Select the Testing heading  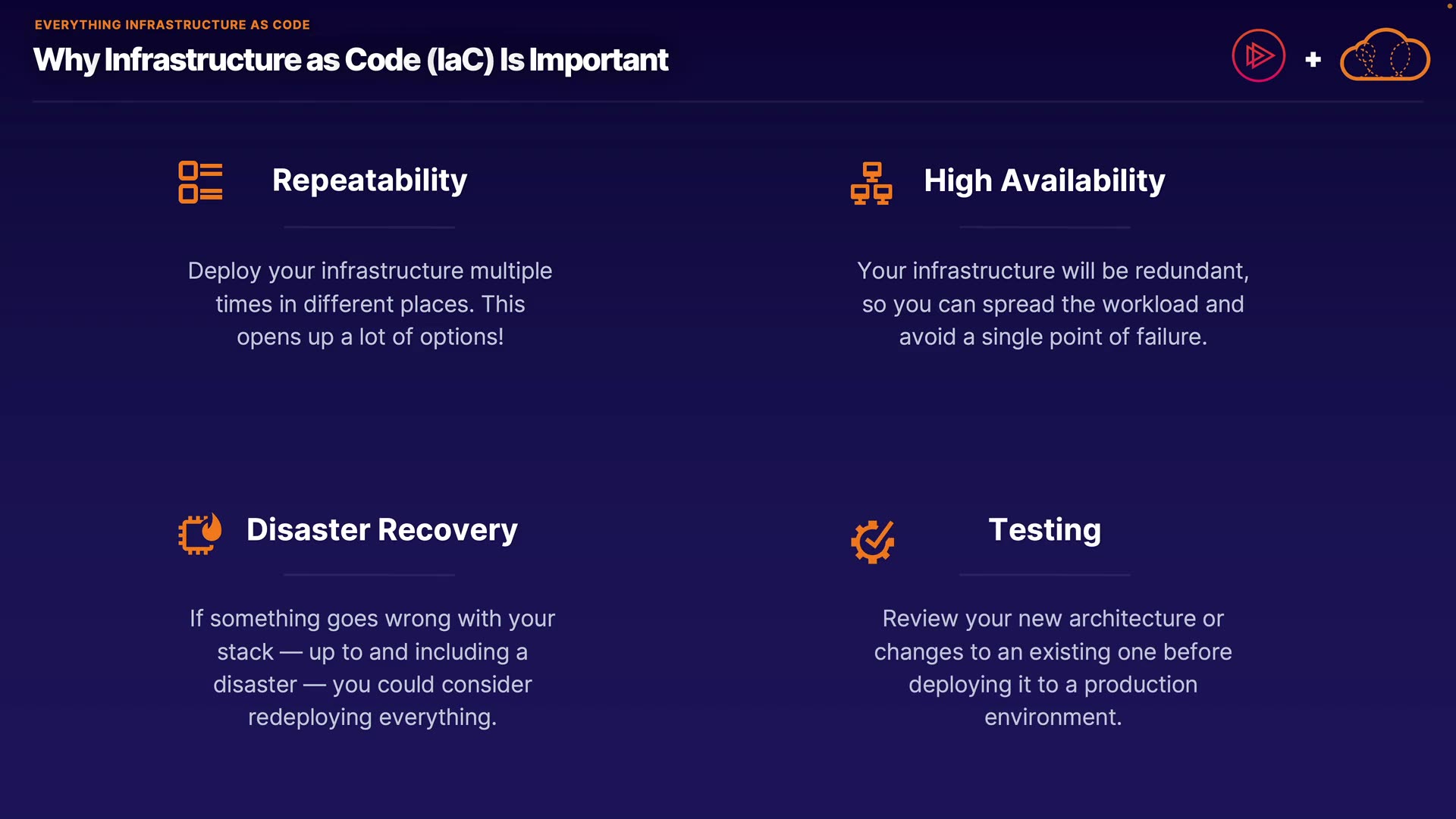click(1044, 529)
